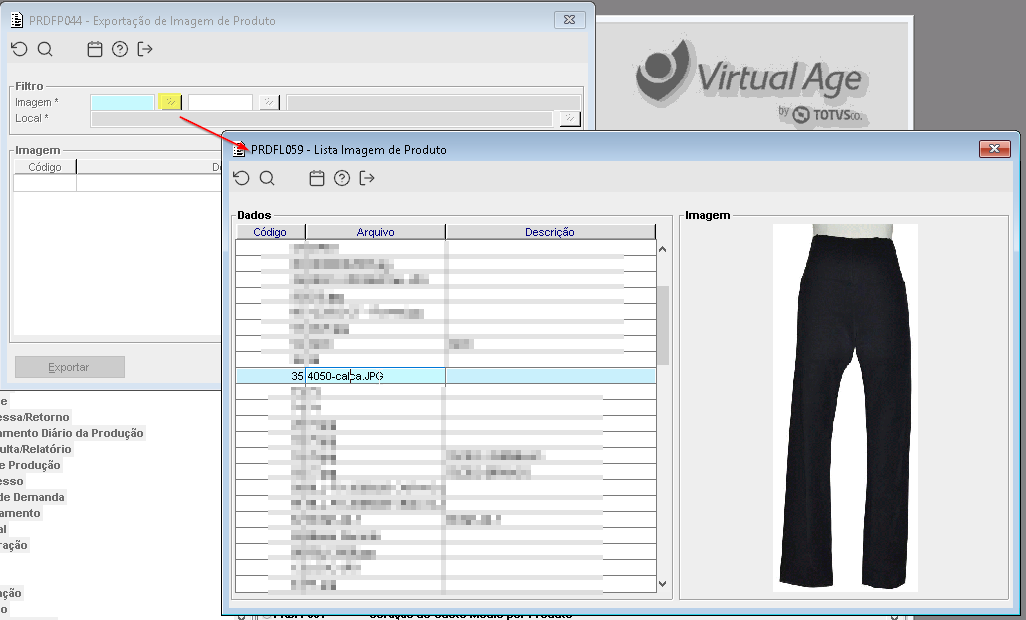Click second Imagem input field
Image resolution: width=1026 pixels, height=620 pixels.
point(221,102)
